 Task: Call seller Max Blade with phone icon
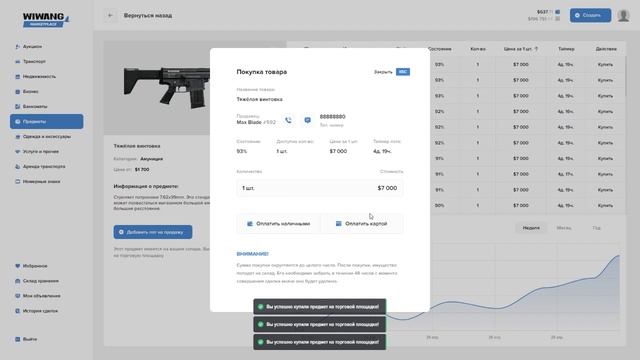[288, 120]
